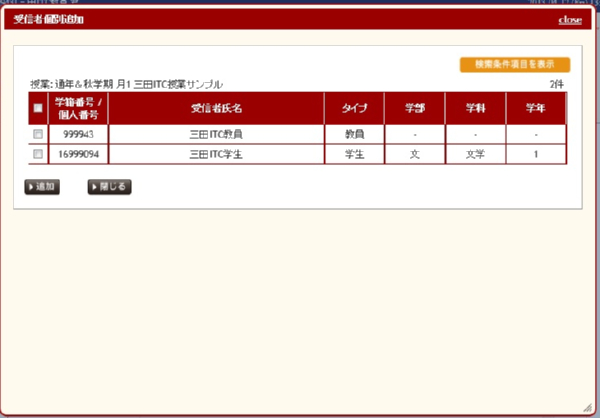Screen dimensions: 600x418
Task: Click the 学部 column header
Action: (x=415, y=108)
